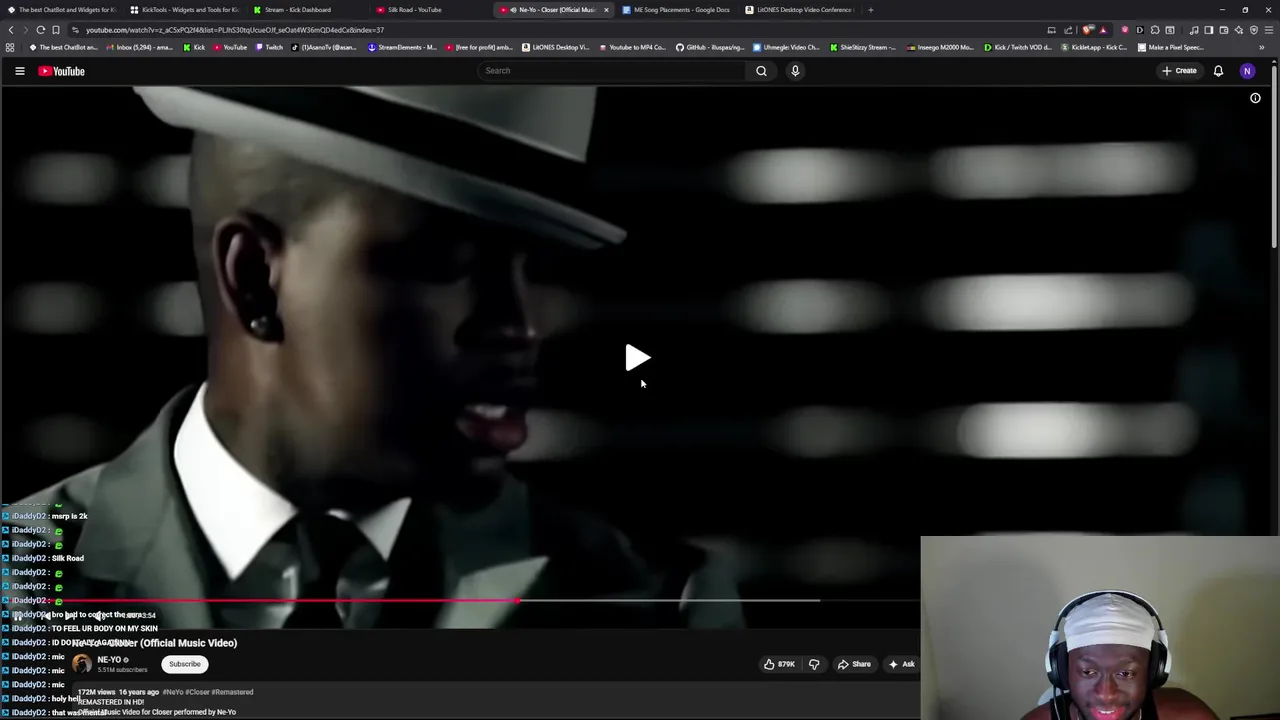Image resolution: width=1280 pixels, height=720 pixels.
Task: Switch to Silk Road - YouTube tab
Action: [415, 10]
